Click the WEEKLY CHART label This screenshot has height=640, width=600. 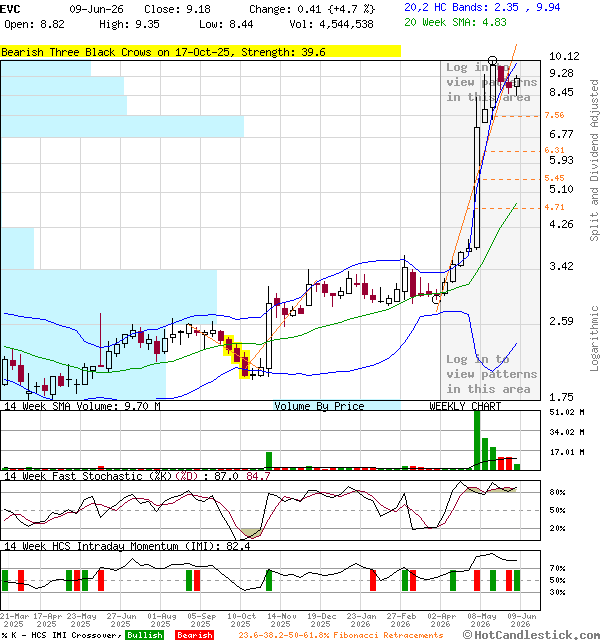coord(465,406)
